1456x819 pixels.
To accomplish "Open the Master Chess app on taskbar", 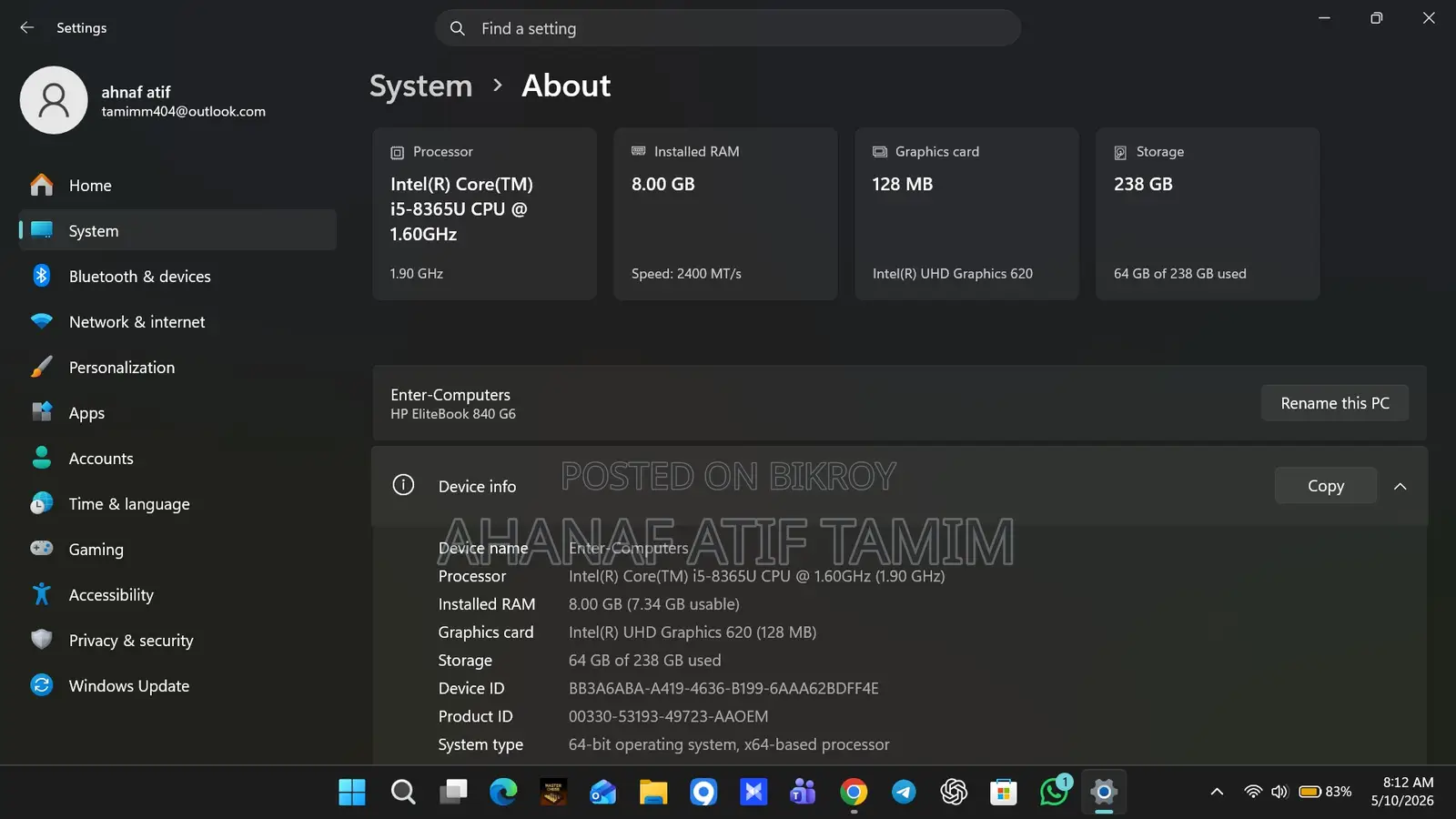I will point(553,792).
